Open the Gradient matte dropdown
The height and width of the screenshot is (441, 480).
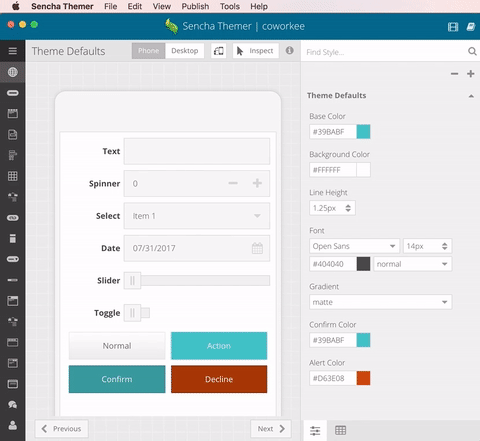coord(380,302)
